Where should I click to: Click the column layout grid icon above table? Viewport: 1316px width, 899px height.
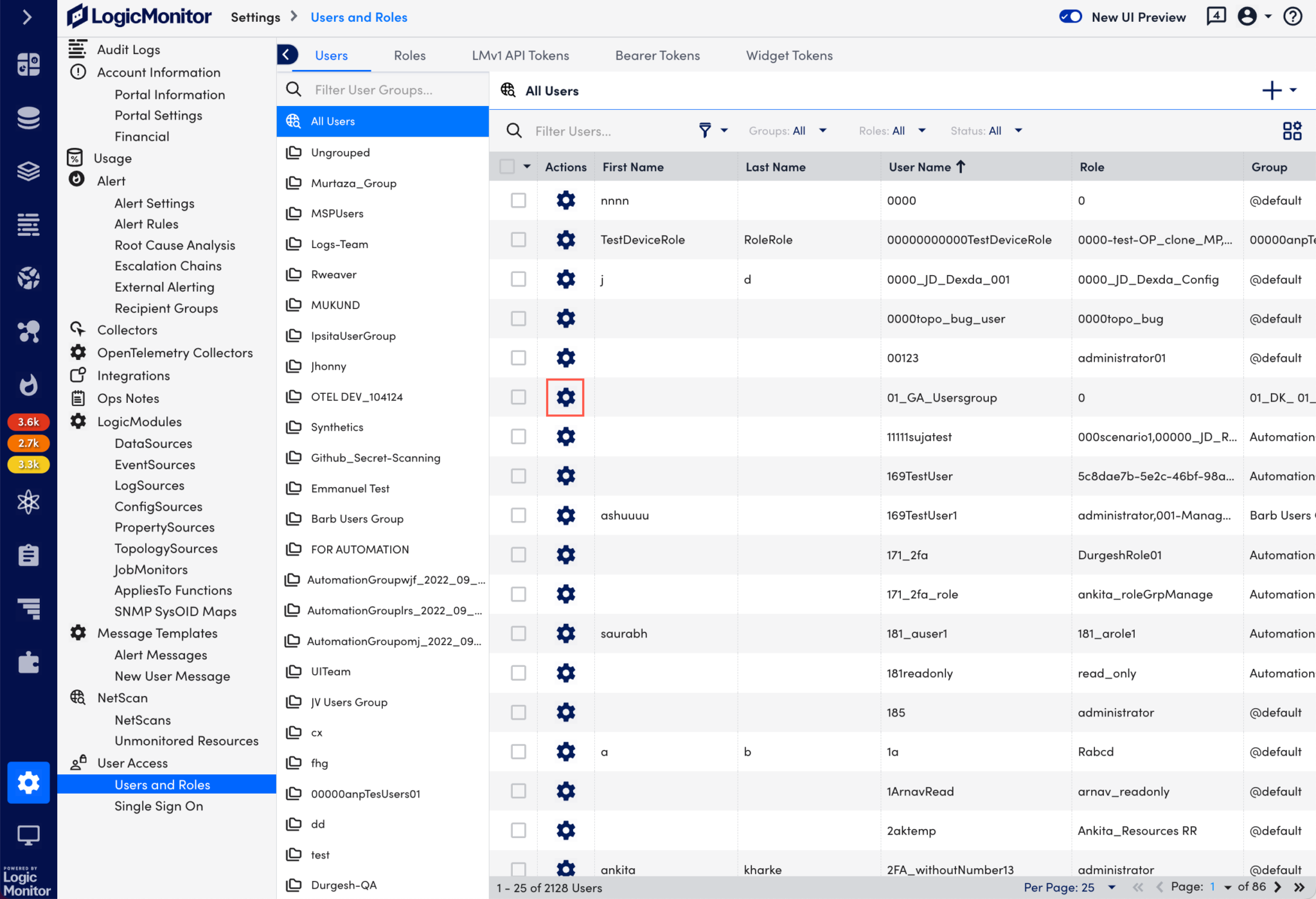(1292, 130)
